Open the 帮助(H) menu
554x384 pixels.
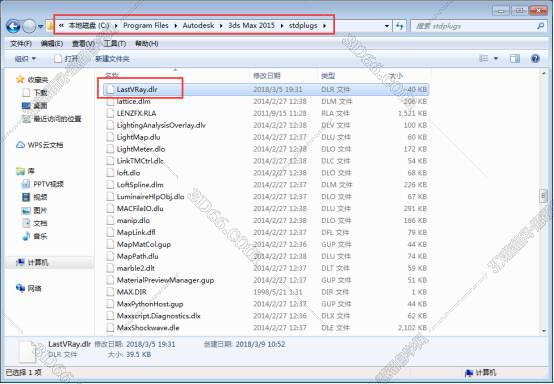pos(147,43)
